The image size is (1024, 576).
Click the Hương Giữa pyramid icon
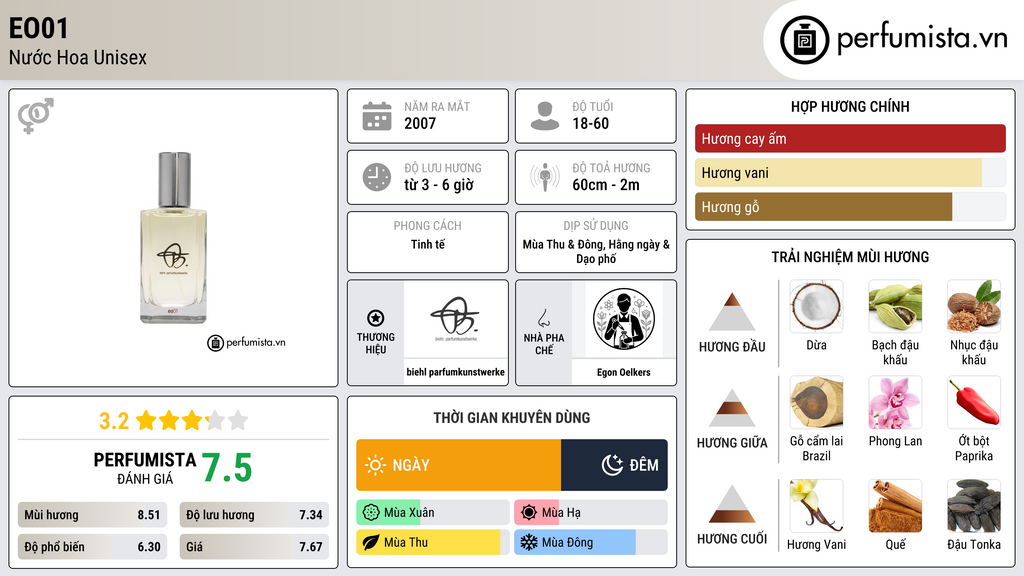point(732,408)
